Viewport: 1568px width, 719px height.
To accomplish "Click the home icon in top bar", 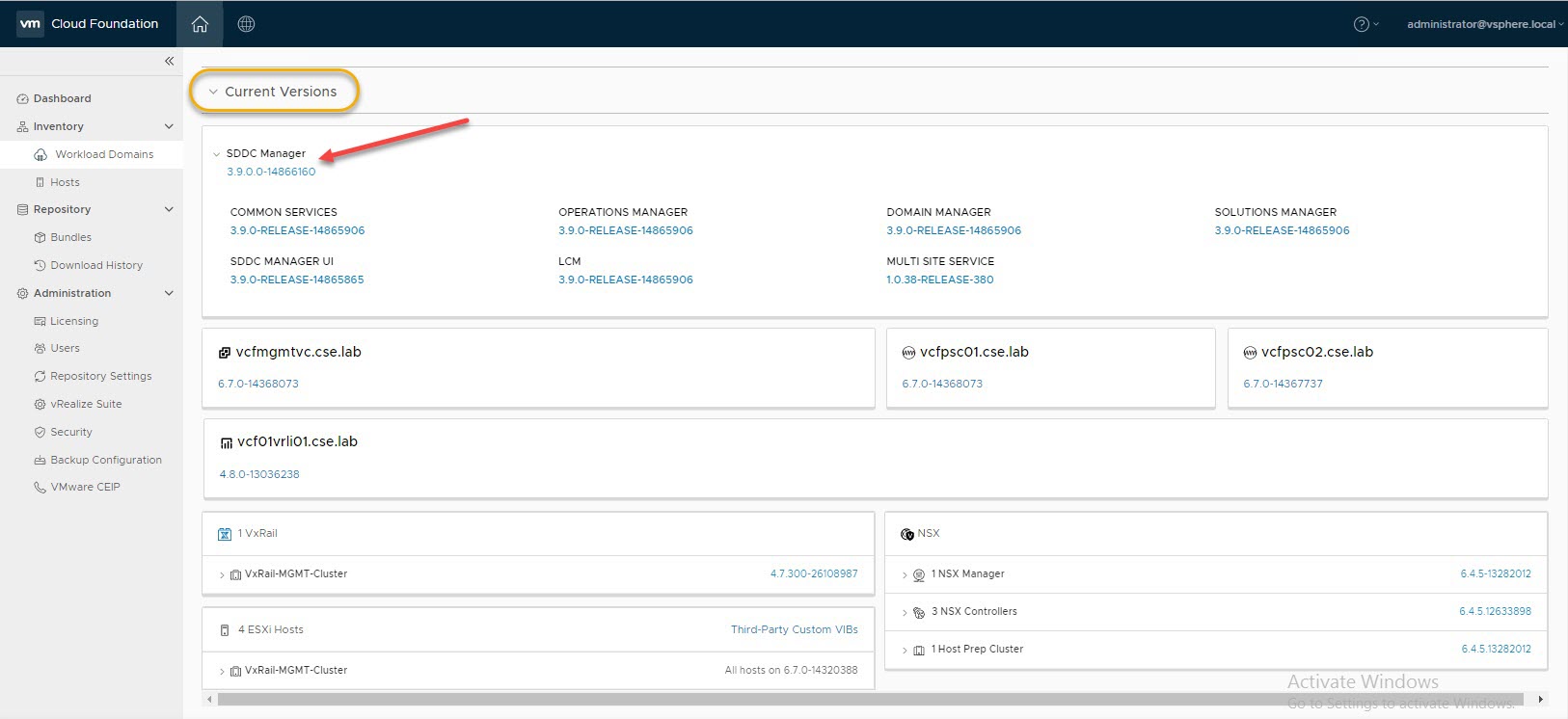I will tap(200, 24).
